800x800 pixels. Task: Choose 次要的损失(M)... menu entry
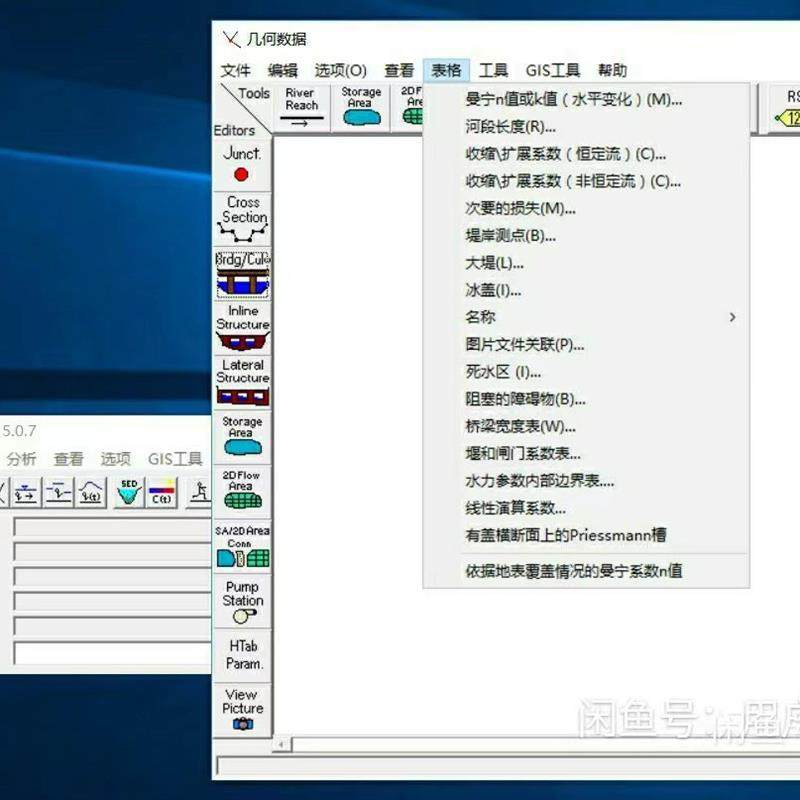click(586, 209)
